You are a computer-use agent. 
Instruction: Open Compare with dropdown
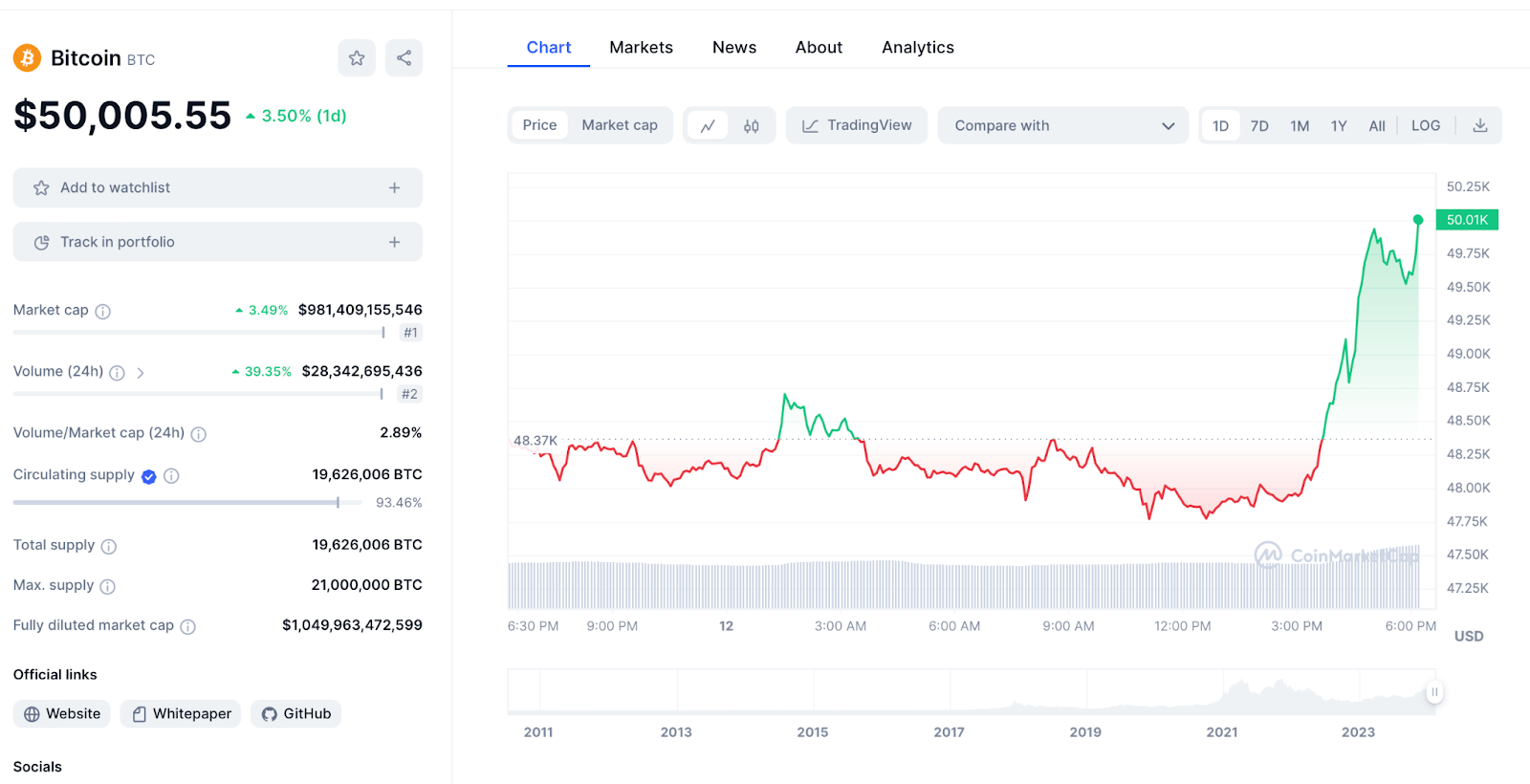coord(1063,126)
